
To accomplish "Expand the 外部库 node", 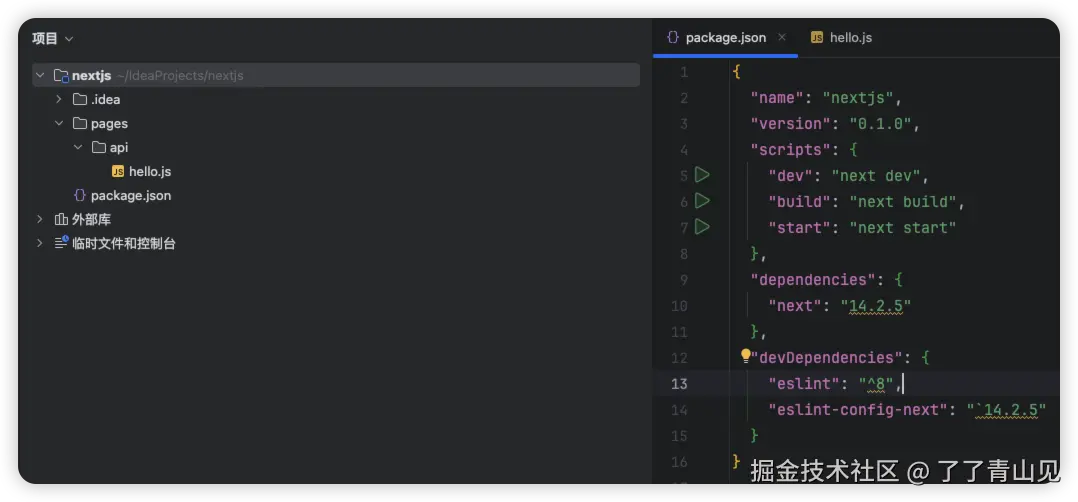I will pyautogui.click(x=40, y=220).
